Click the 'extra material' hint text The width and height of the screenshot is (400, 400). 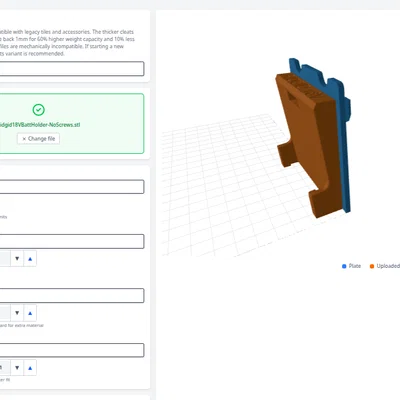[x=22, y=325]
